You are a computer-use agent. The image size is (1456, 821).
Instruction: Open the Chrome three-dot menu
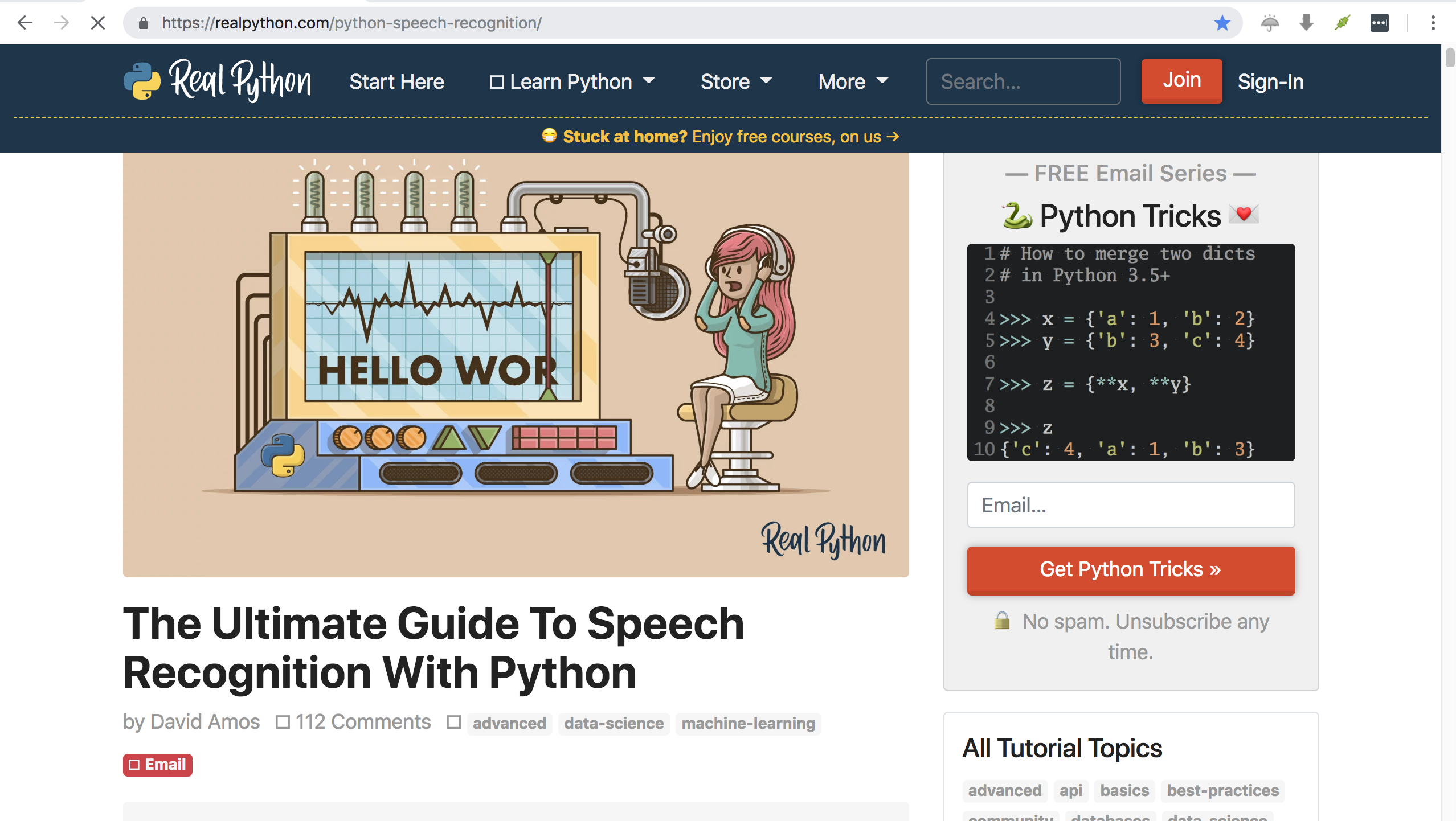point(1433,23)
